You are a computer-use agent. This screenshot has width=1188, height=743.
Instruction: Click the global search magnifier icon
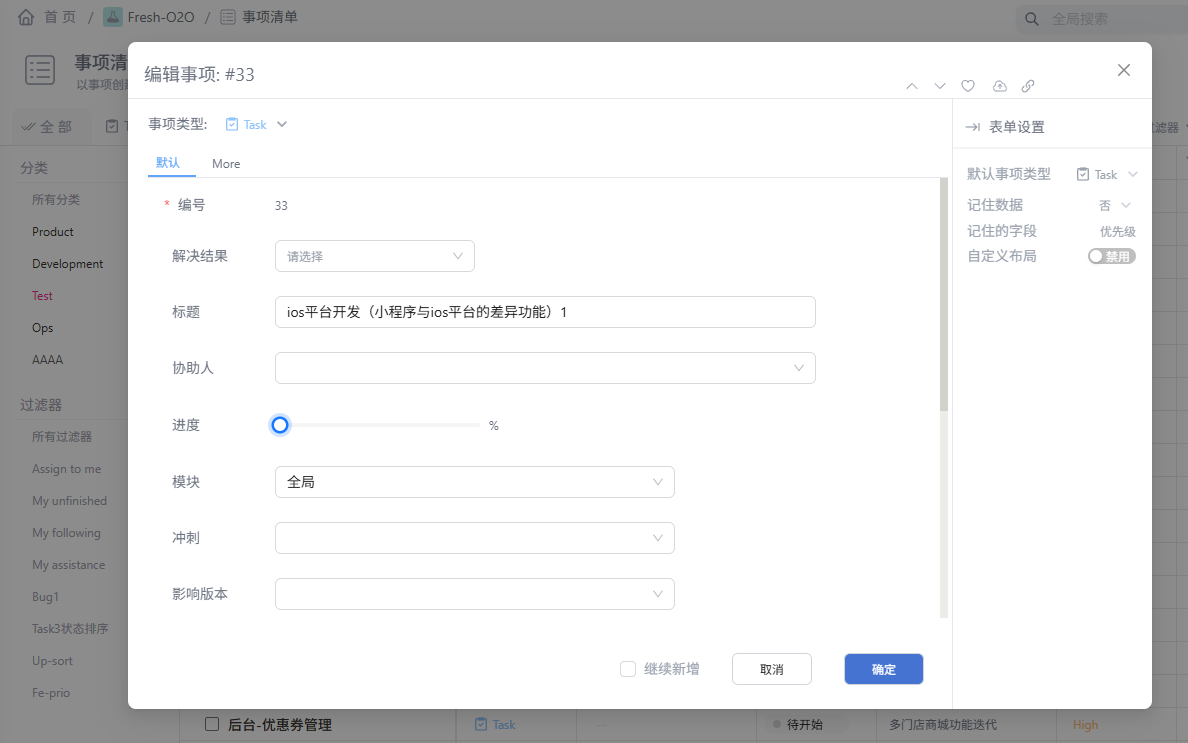pyautogui.click(x=1031, y=19)
